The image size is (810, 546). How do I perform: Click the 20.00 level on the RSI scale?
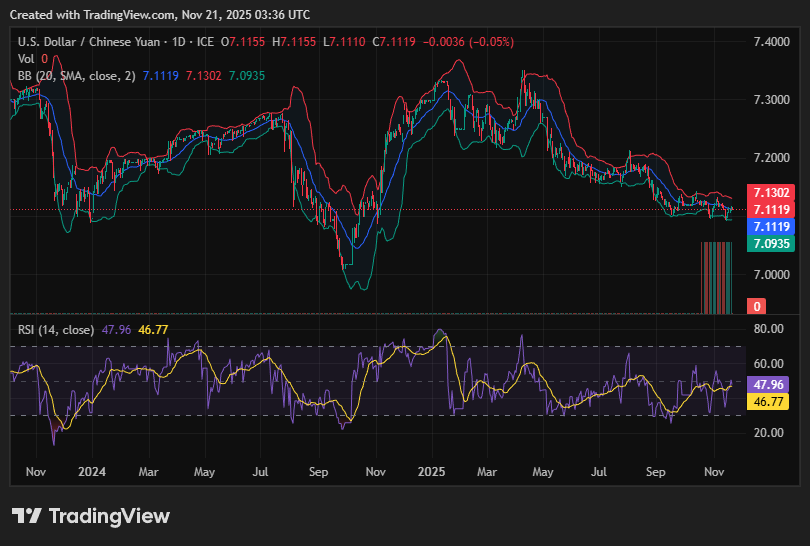click(x=768, y=433)
